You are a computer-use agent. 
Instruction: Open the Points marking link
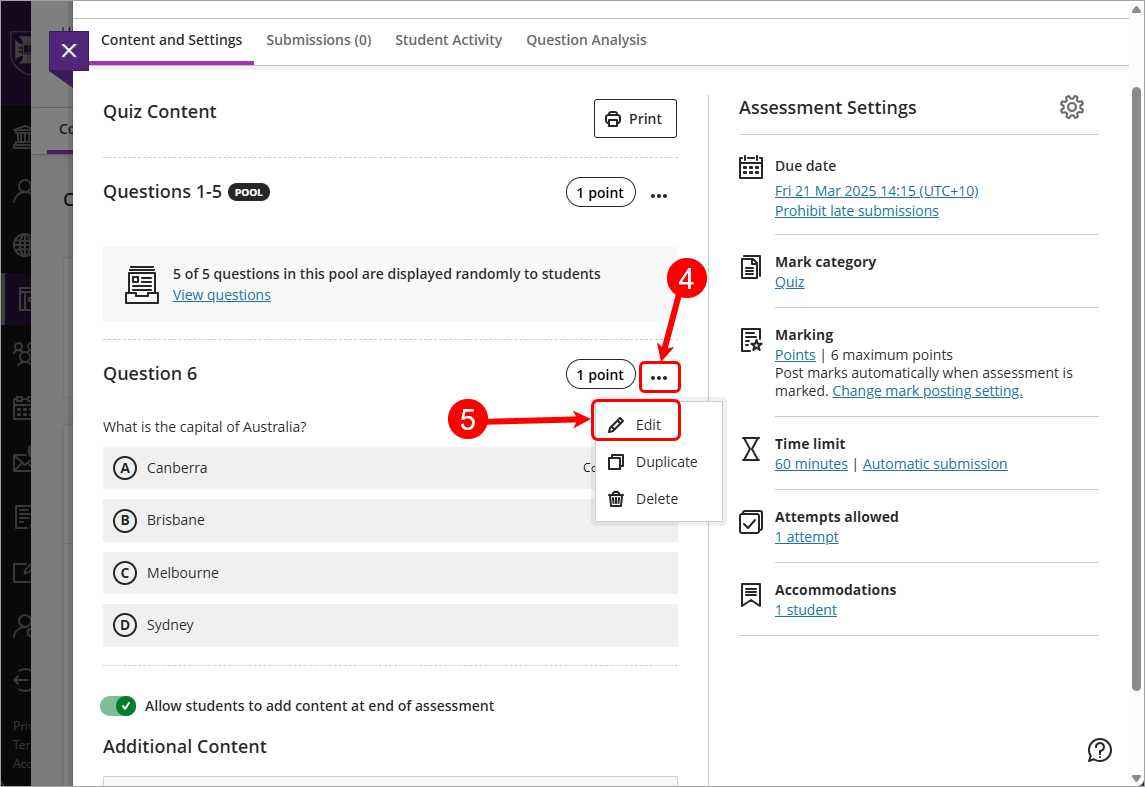click(794, 355)
